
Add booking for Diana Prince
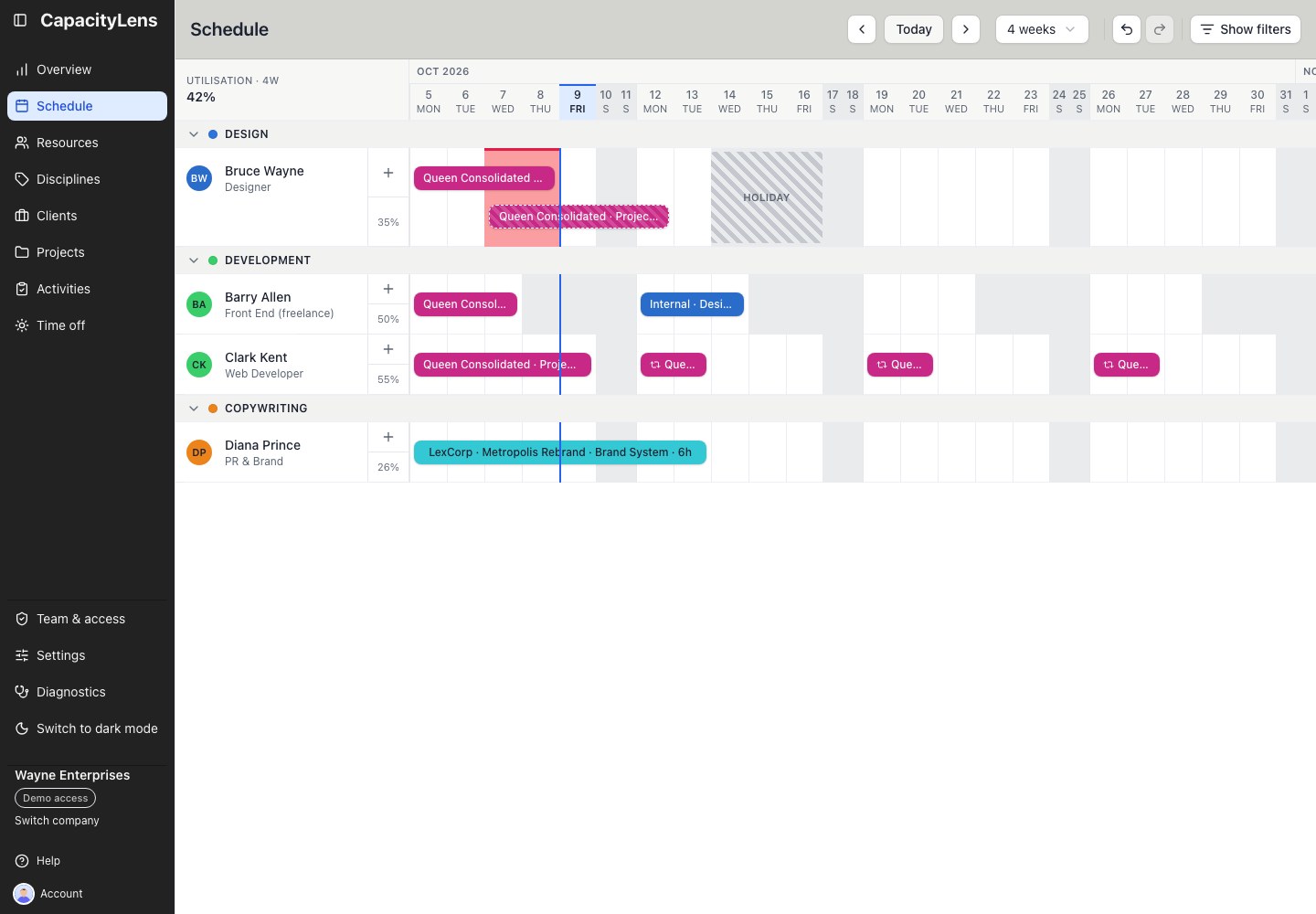pos(388,437)
